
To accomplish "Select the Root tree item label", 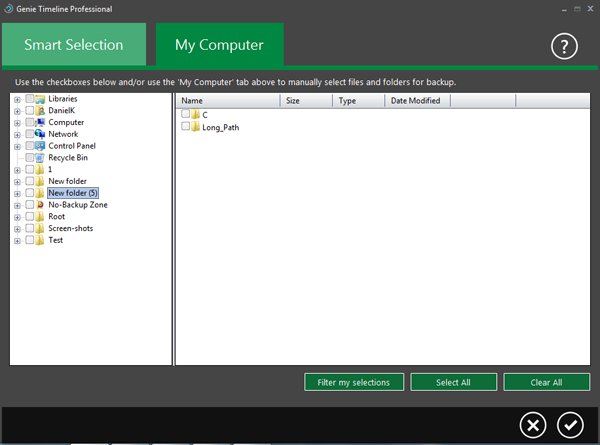I will [x=57, y=217].
